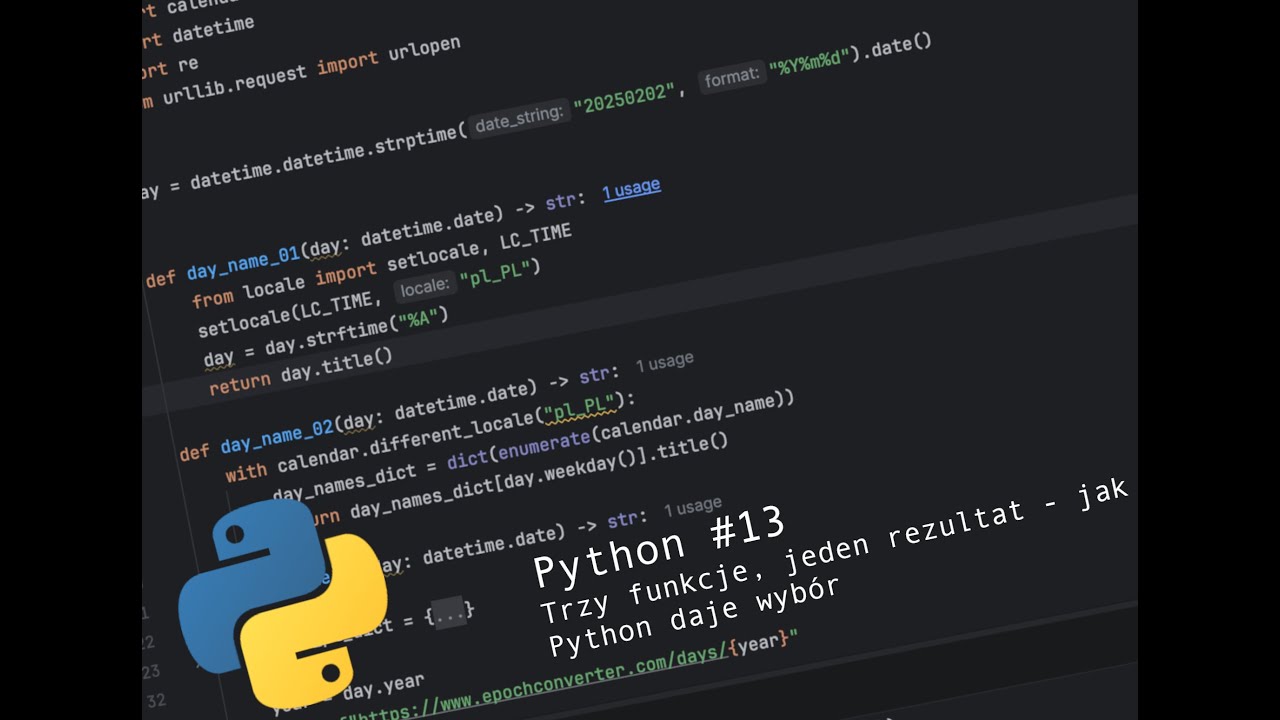Click the "Trzy funkcje, jeden rezultat - jak" subtitle
The image size is (1280, 720).
click(835, 550)
